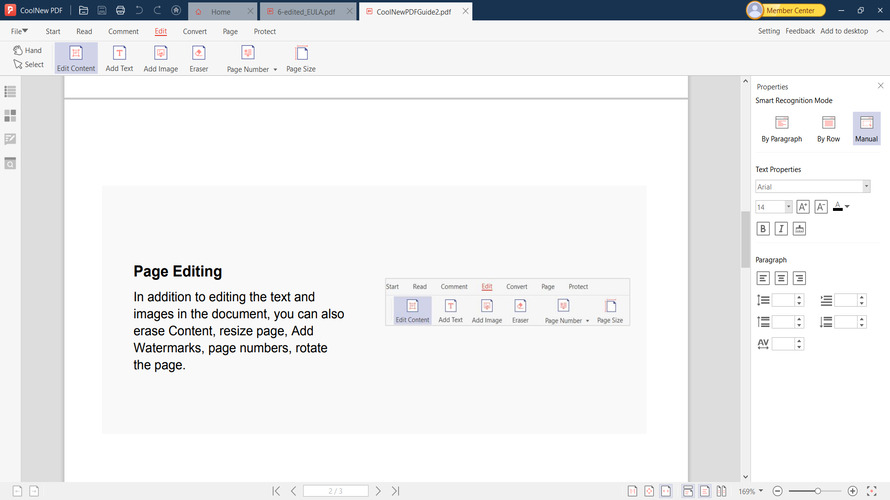This screenshot has height=500, width=890.
Task: Click the print icon in title bar
Action: coord(120,10)
